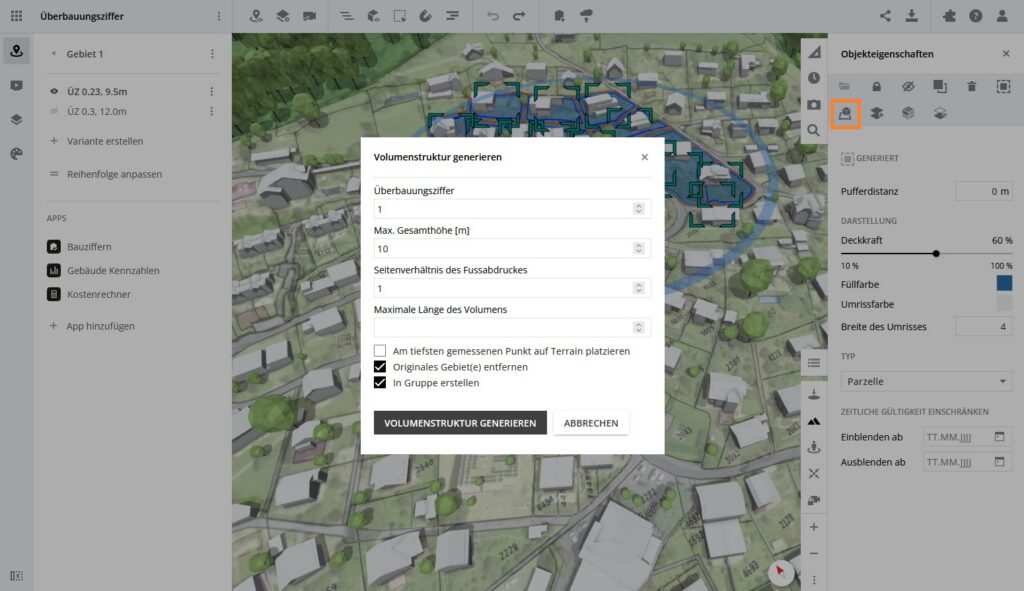
Task: Click the undo arrow in top toolbar
Action: pyautogui.click(x=492, y=16)
